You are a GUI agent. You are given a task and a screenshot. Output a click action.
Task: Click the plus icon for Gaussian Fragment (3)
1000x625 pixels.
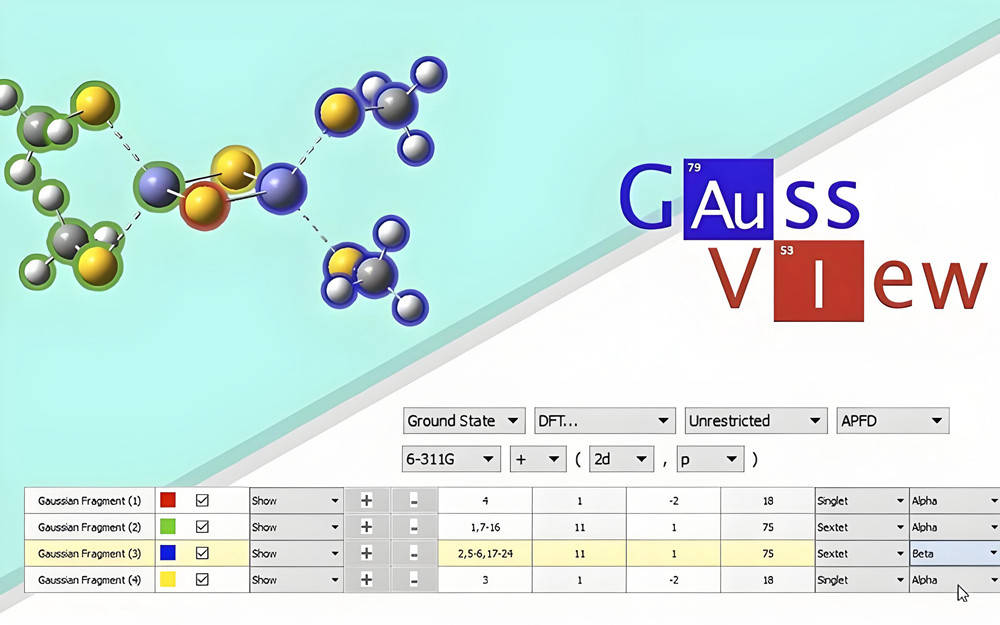tap(366, 553)
